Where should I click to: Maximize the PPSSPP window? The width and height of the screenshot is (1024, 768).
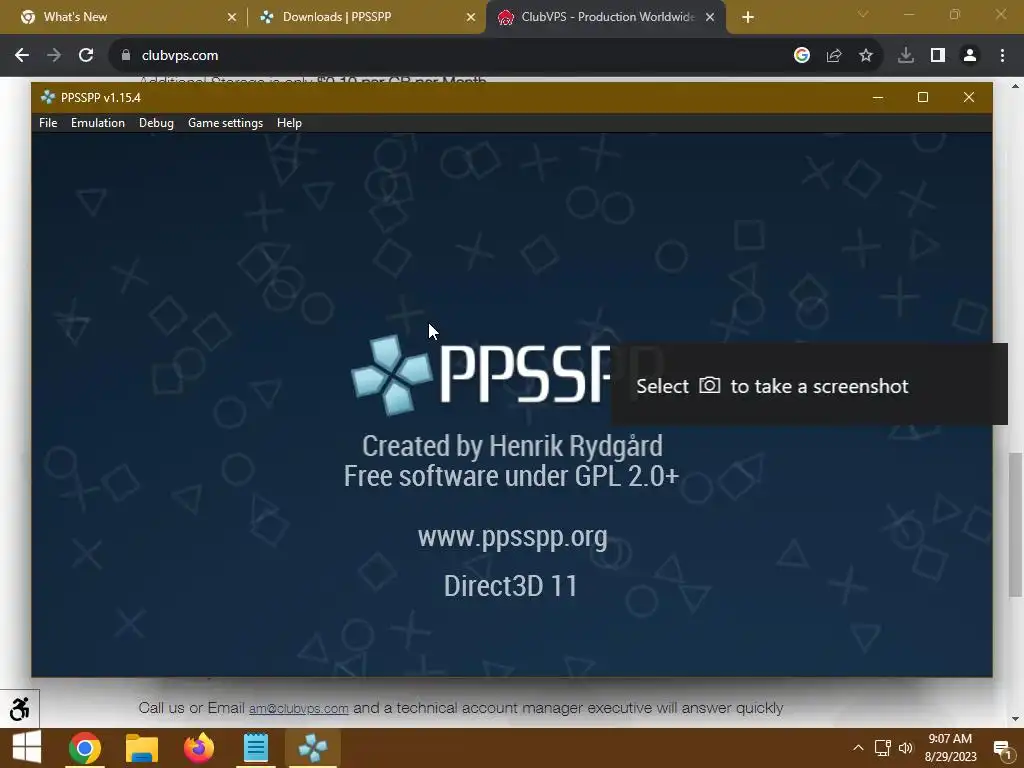(x=923, y=97)
